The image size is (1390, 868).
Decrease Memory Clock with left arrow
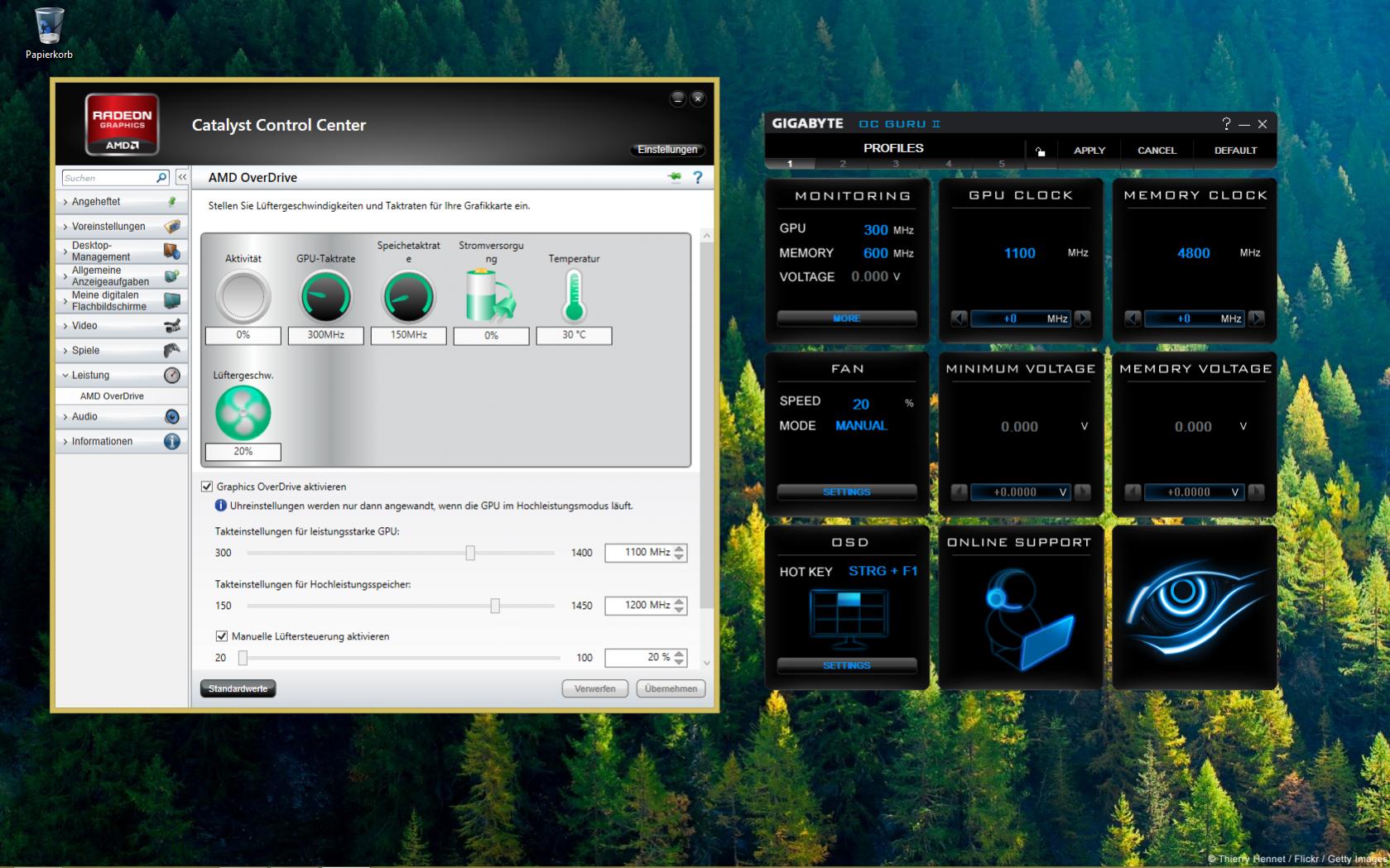(x=1133, y=319)
